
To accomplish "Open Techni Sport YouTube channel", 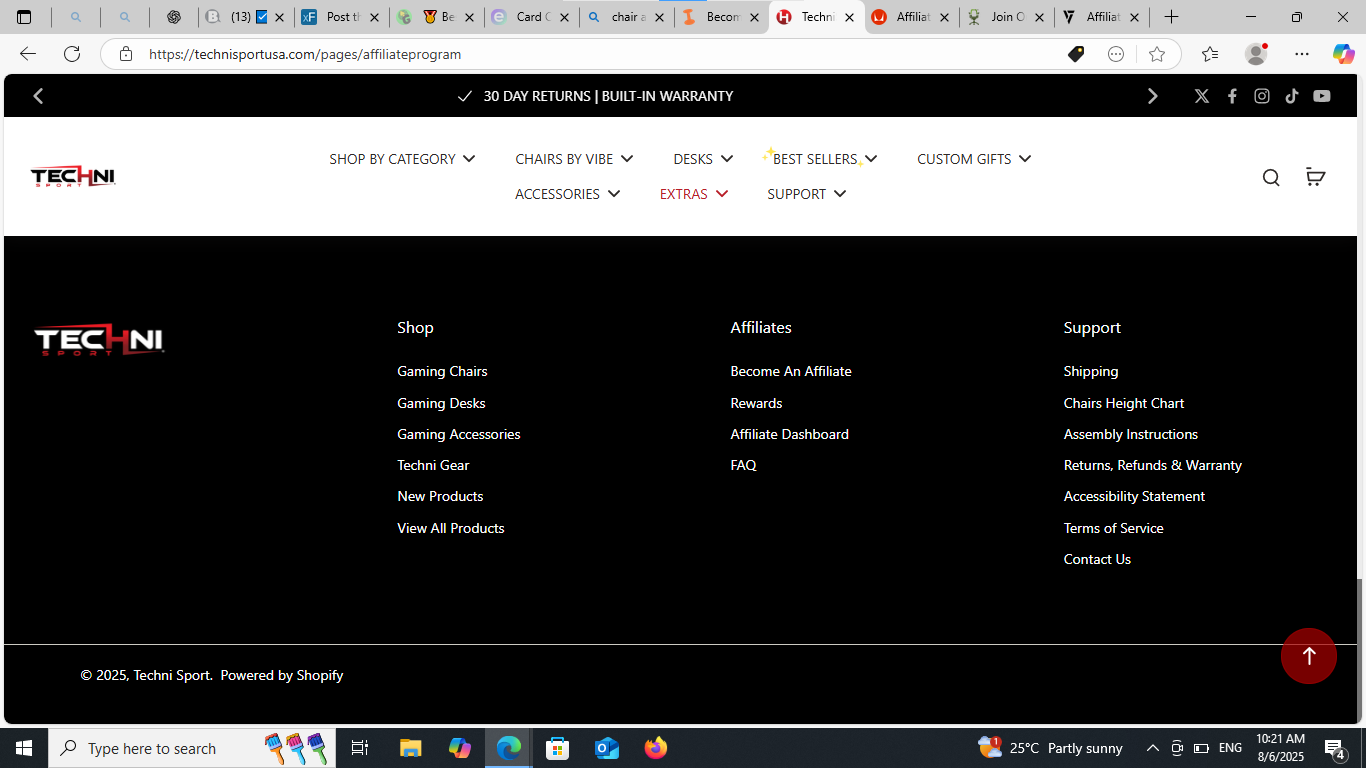I will (1322, 96).
